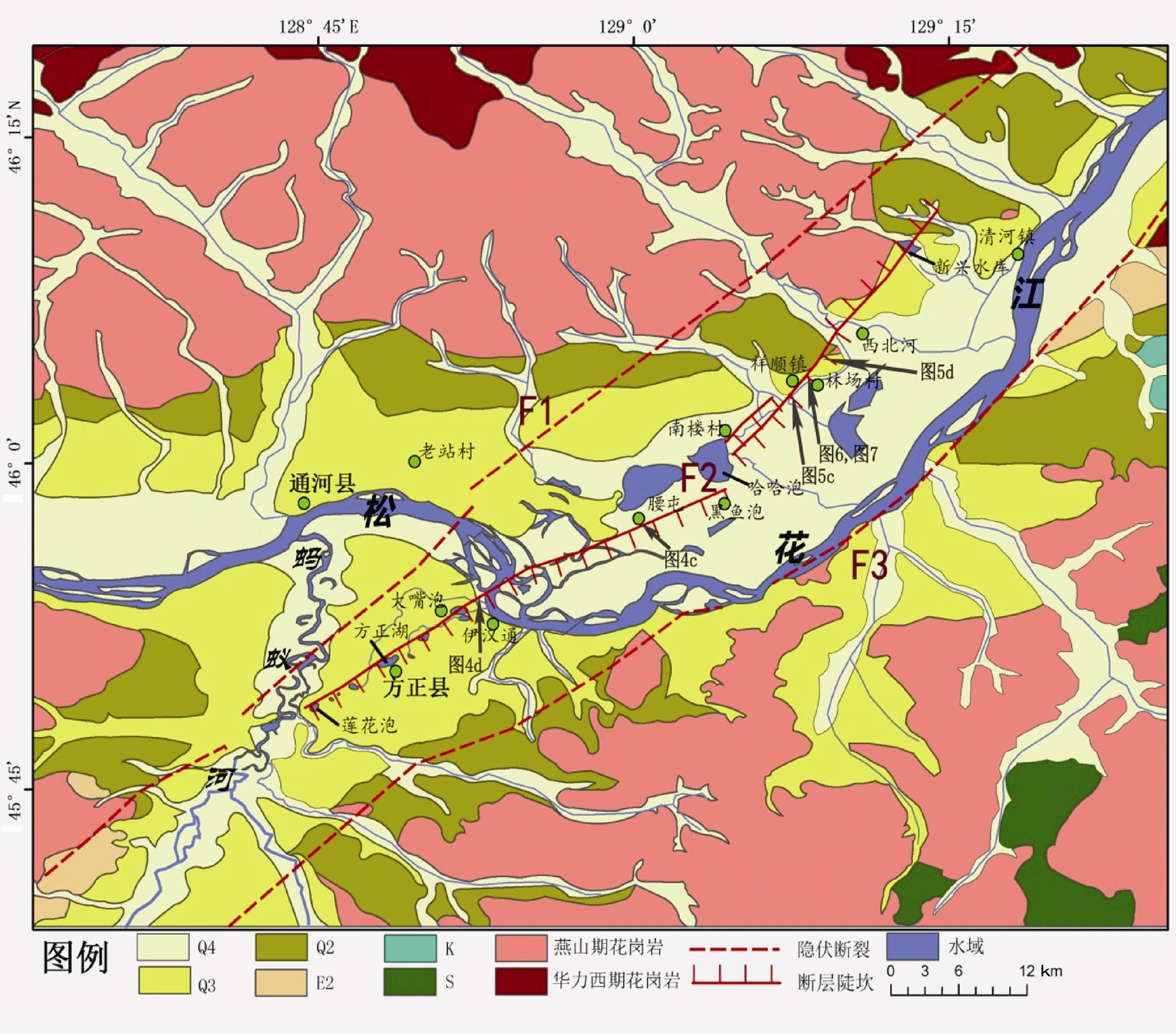Click the green marker for 林场村
This screenshot has width=1176, height=1034.
click(x=818, y=384)
